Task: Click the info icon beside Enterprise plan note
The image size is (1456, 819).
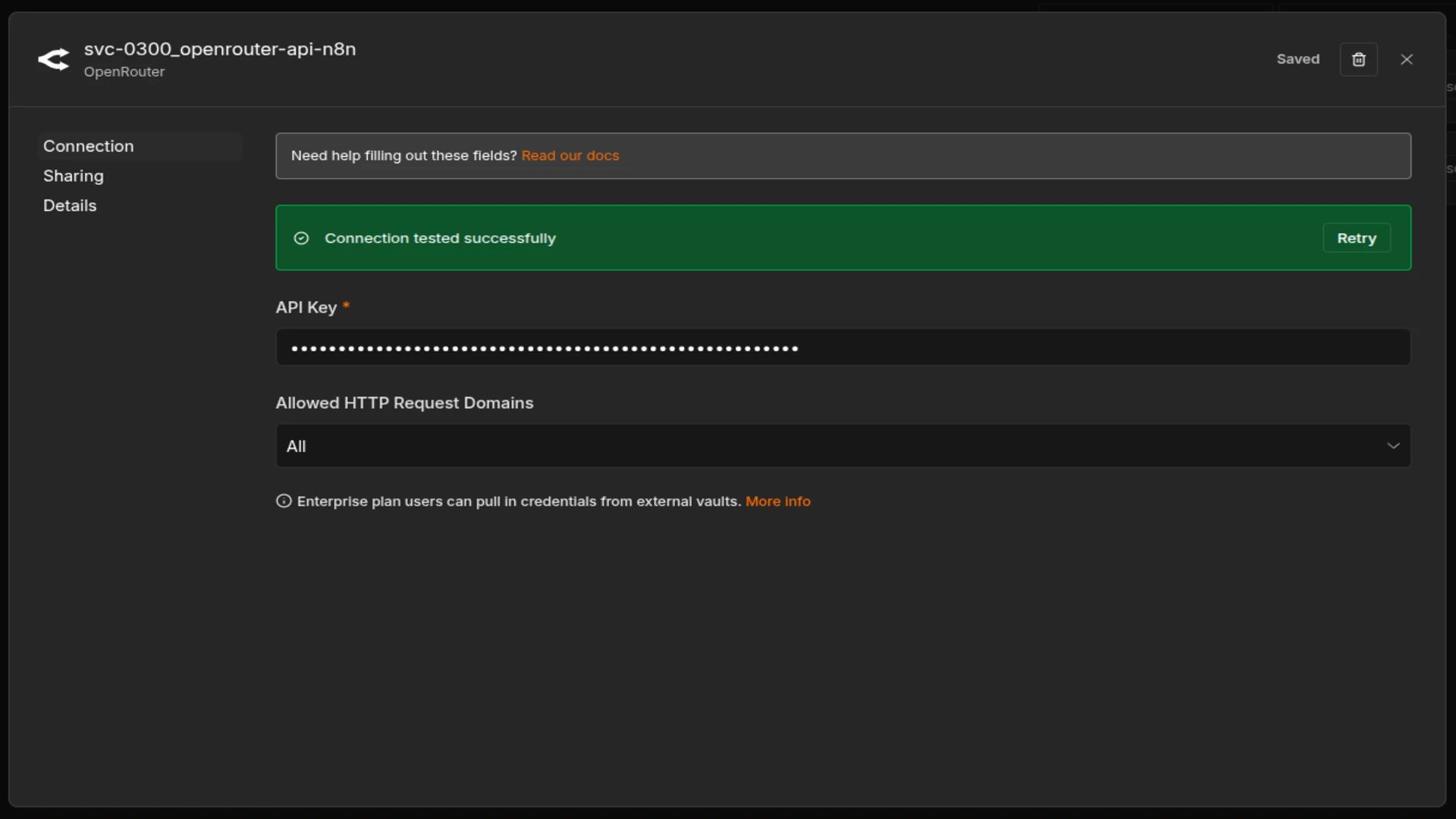Action: coord(284,501)
